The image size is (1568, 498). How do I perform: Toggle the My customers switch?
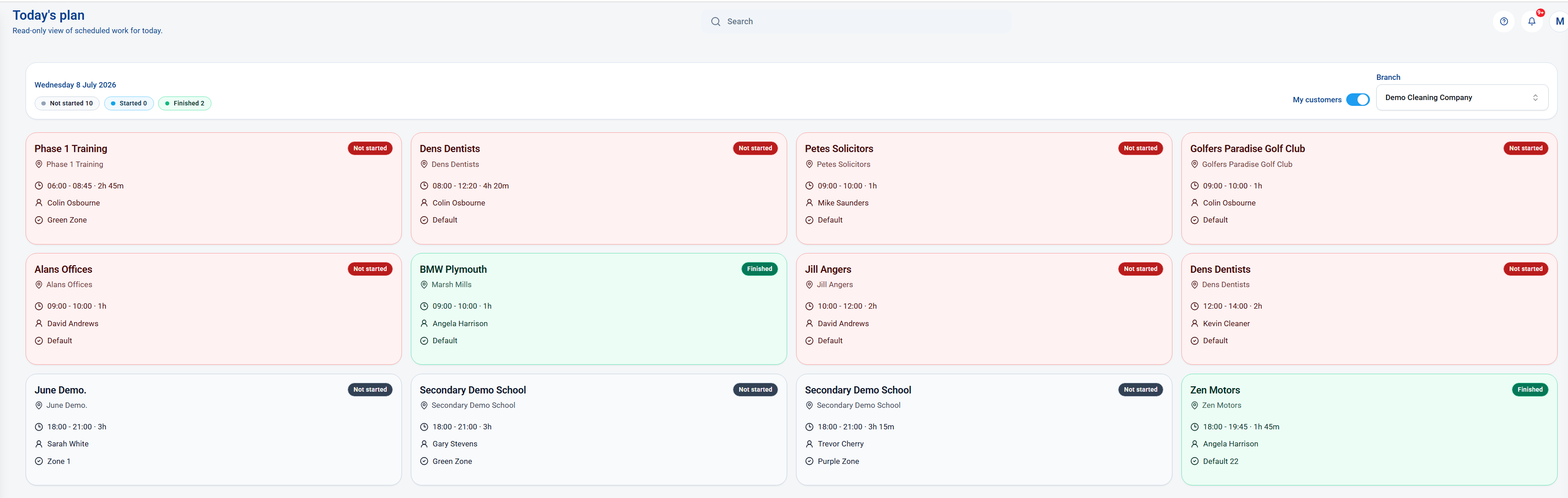click(x=1357, y=100)
